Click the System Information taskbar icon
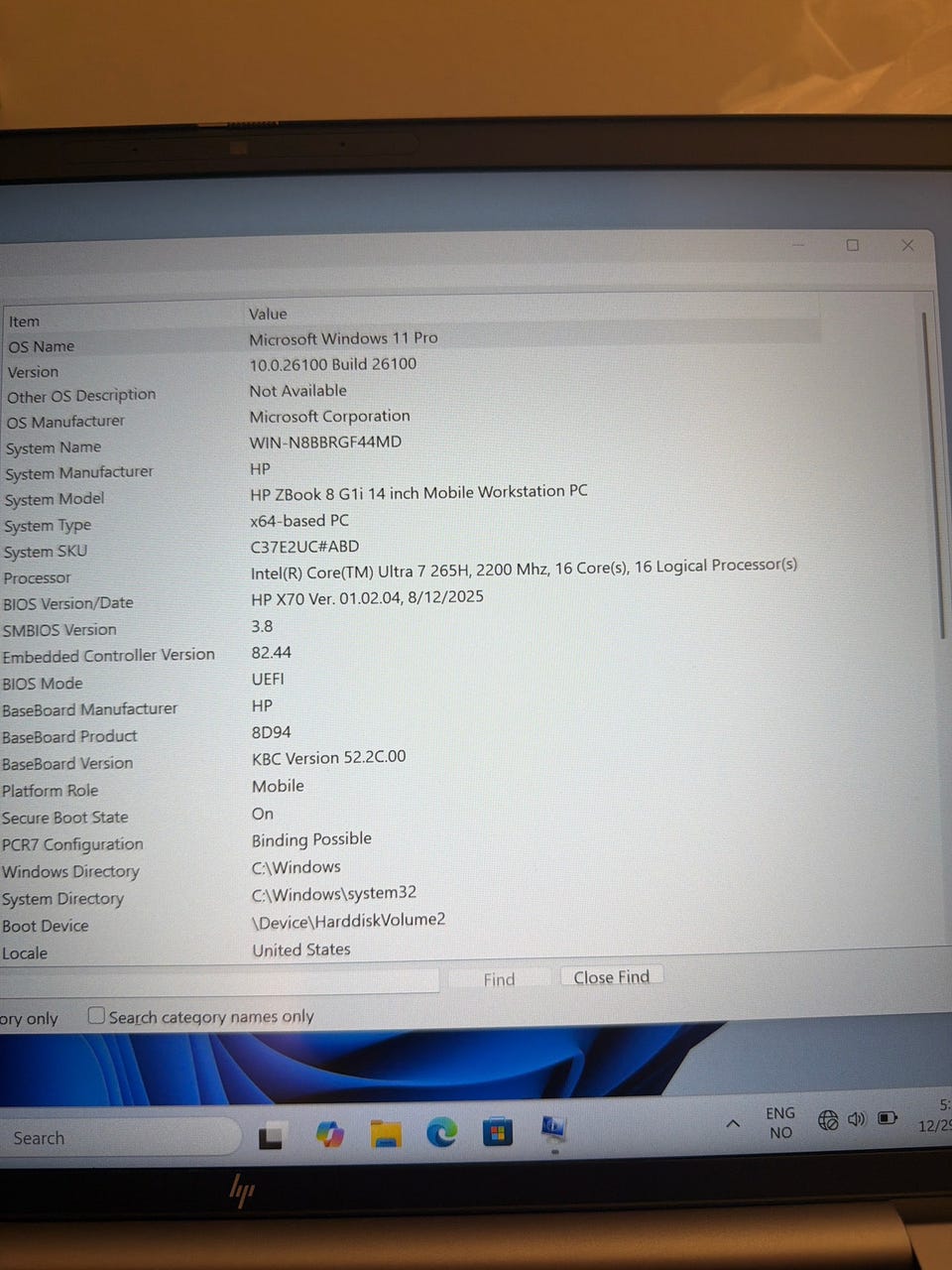The width and height of the screenshot is (952, 1270). click(x=553, y=1129)
